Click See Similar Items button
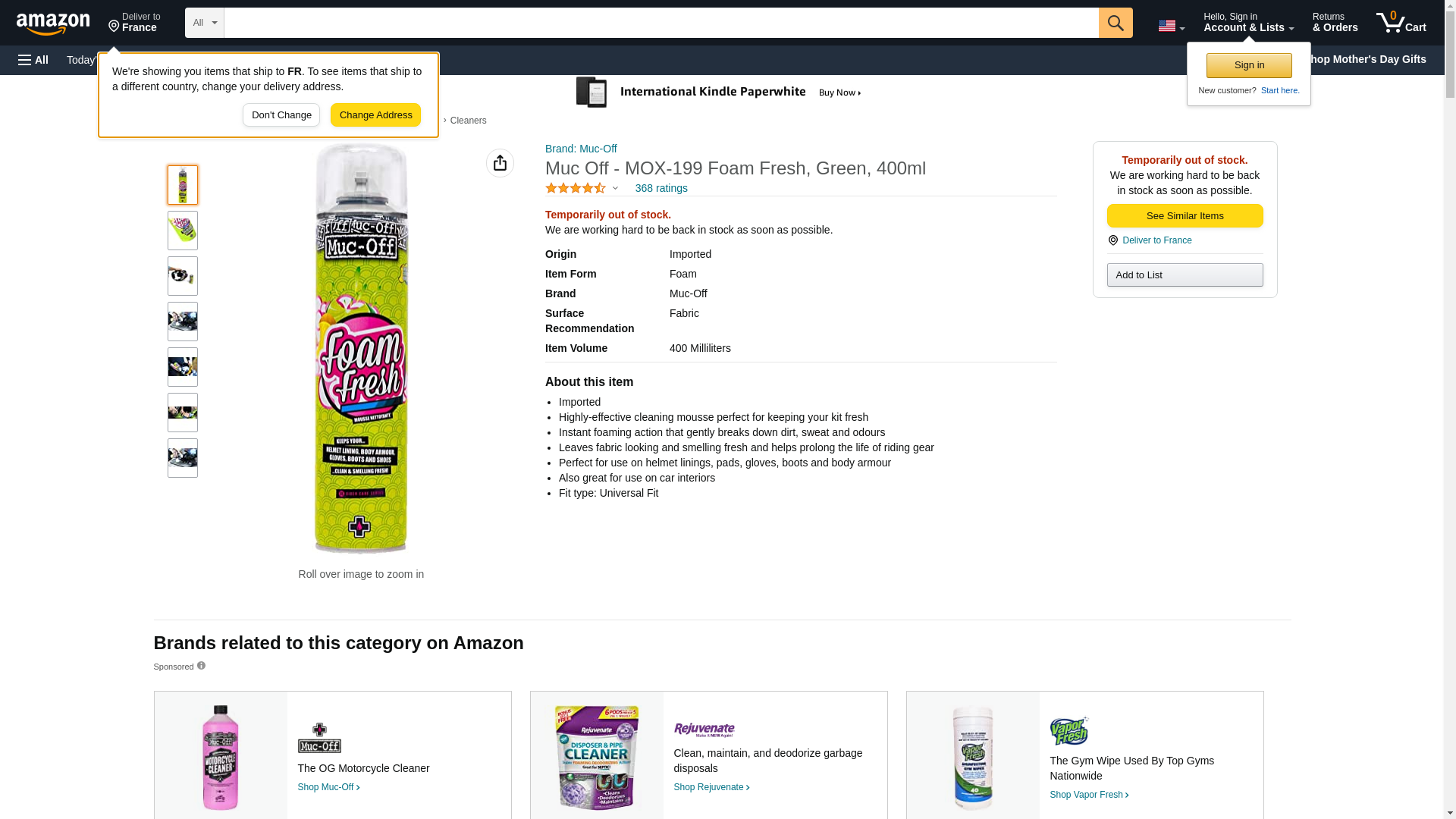 (1185, 216)
